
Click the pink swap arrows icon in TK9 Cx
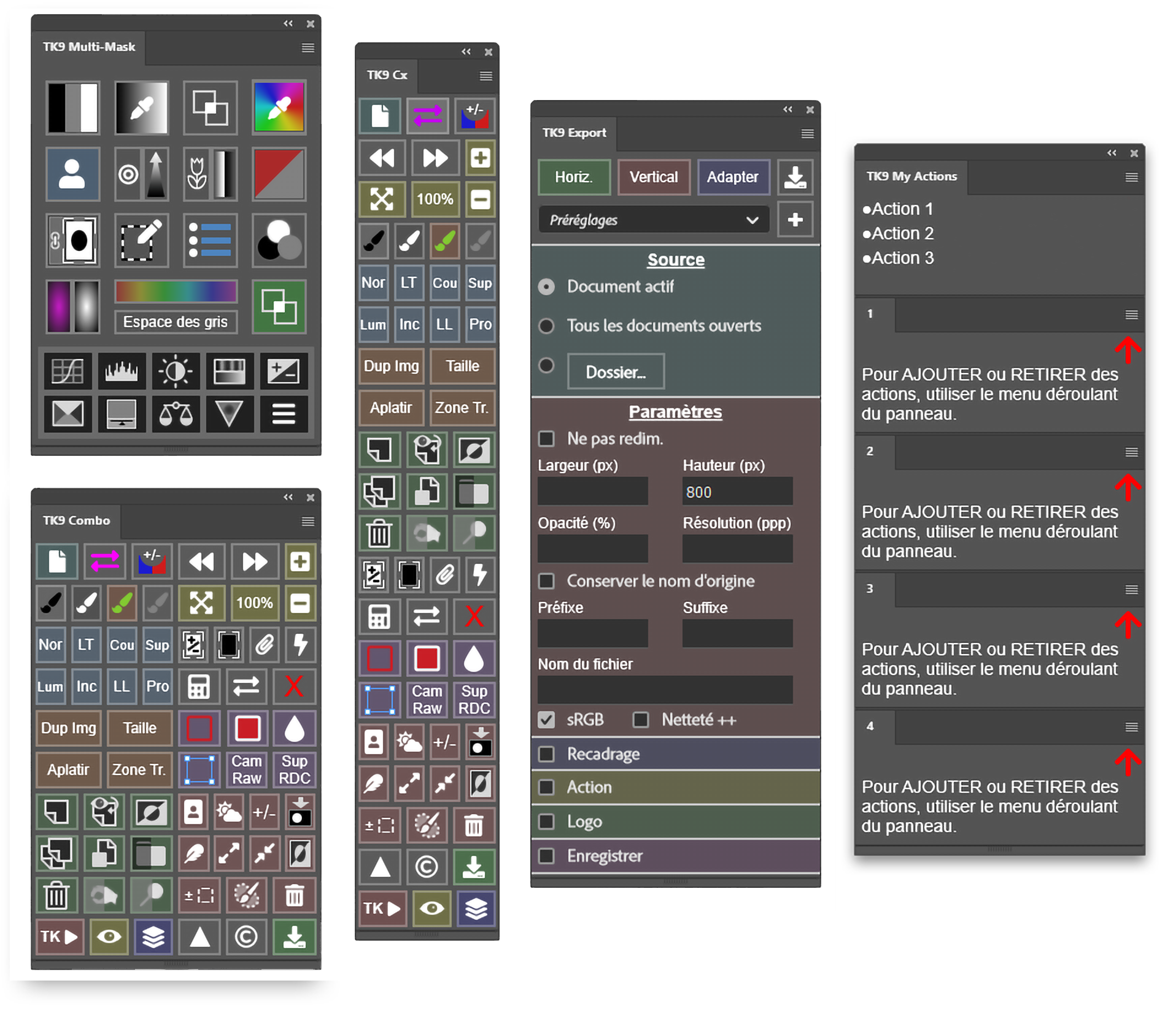point(427,115)
